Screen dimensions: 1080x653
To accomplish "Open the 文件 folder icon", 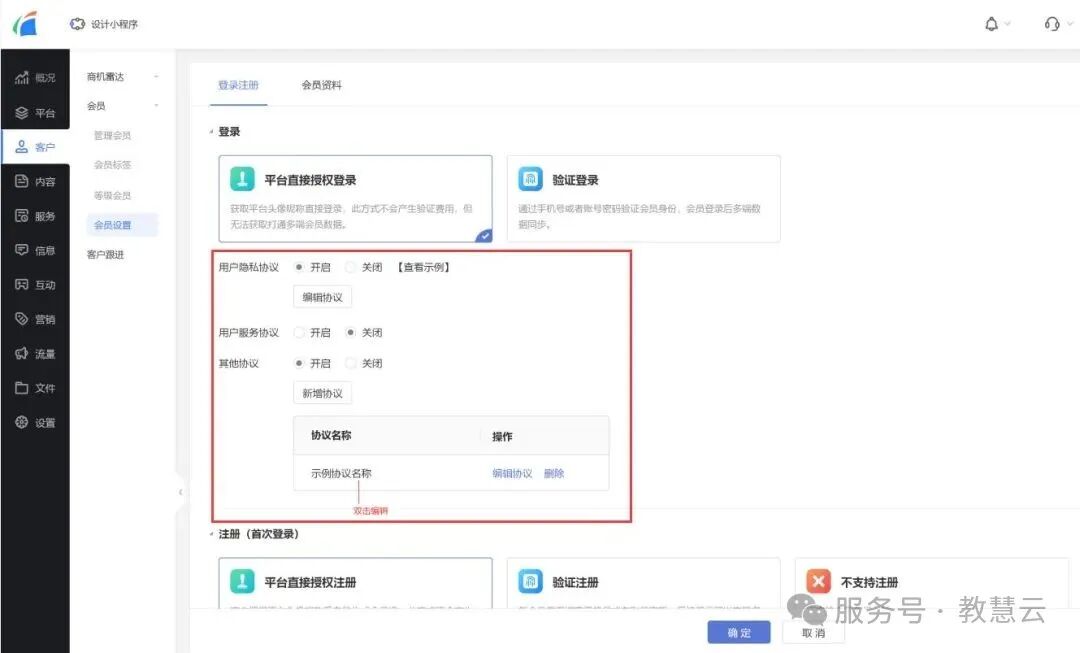I will tap(21, 388).
